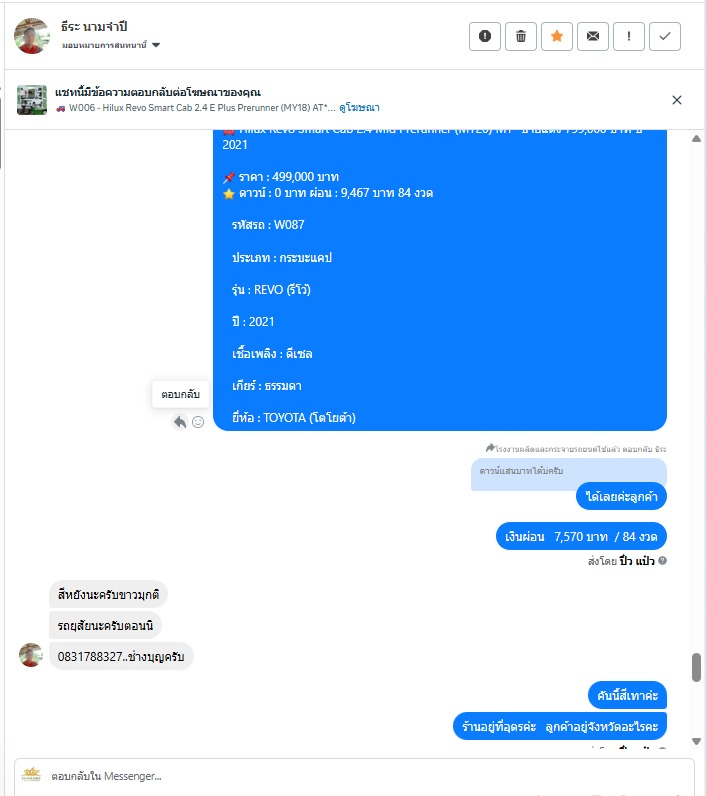Mark conversation unread with envelope icon
The image size is (706, 796).
coord(593,37)
